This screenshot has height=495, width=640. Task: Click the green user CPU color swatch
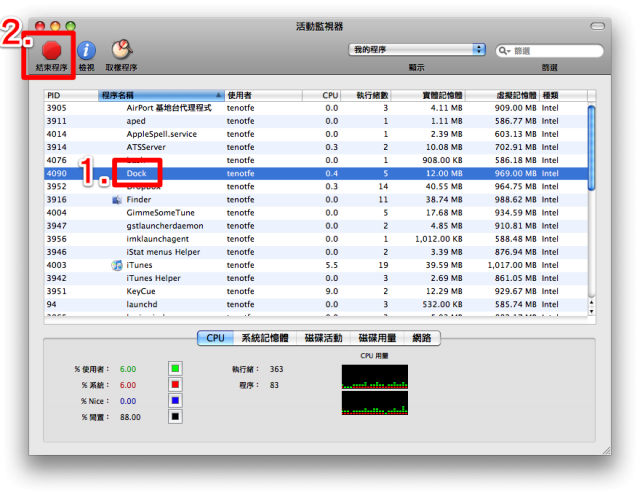point(175,369)
